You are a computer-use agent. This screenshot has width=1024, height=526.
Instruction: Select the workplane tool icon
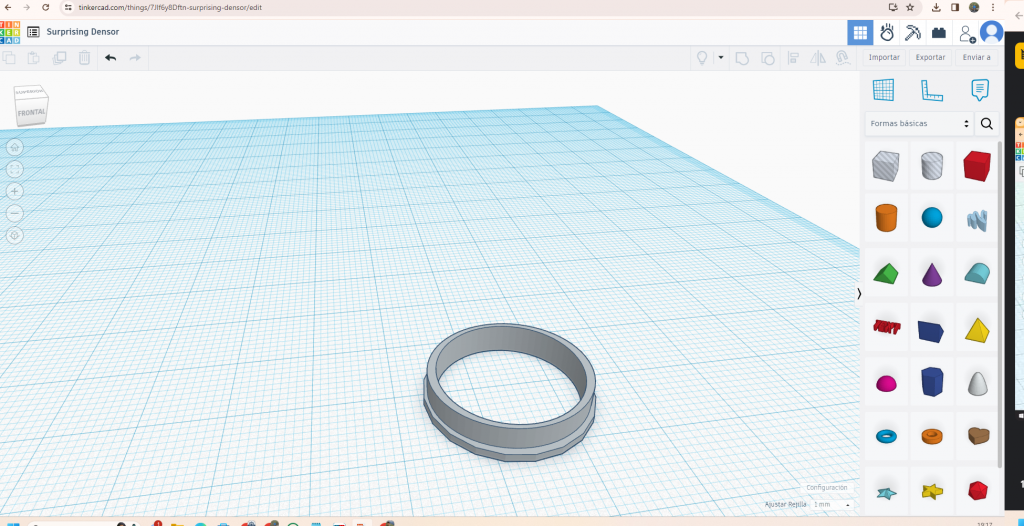[x=883, y=90]
